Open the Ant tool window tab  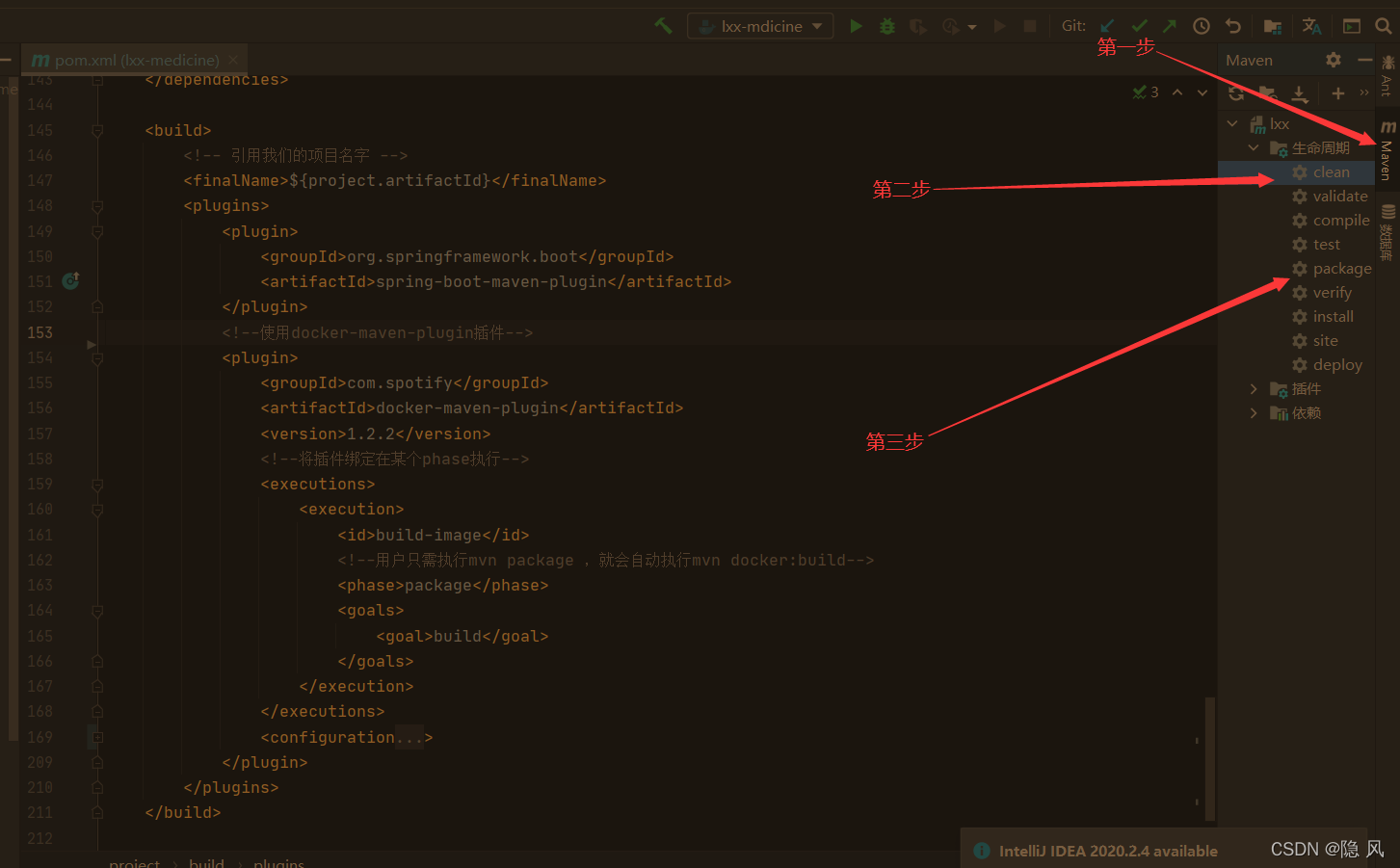pyautogui.click(x=1387, y=76)
